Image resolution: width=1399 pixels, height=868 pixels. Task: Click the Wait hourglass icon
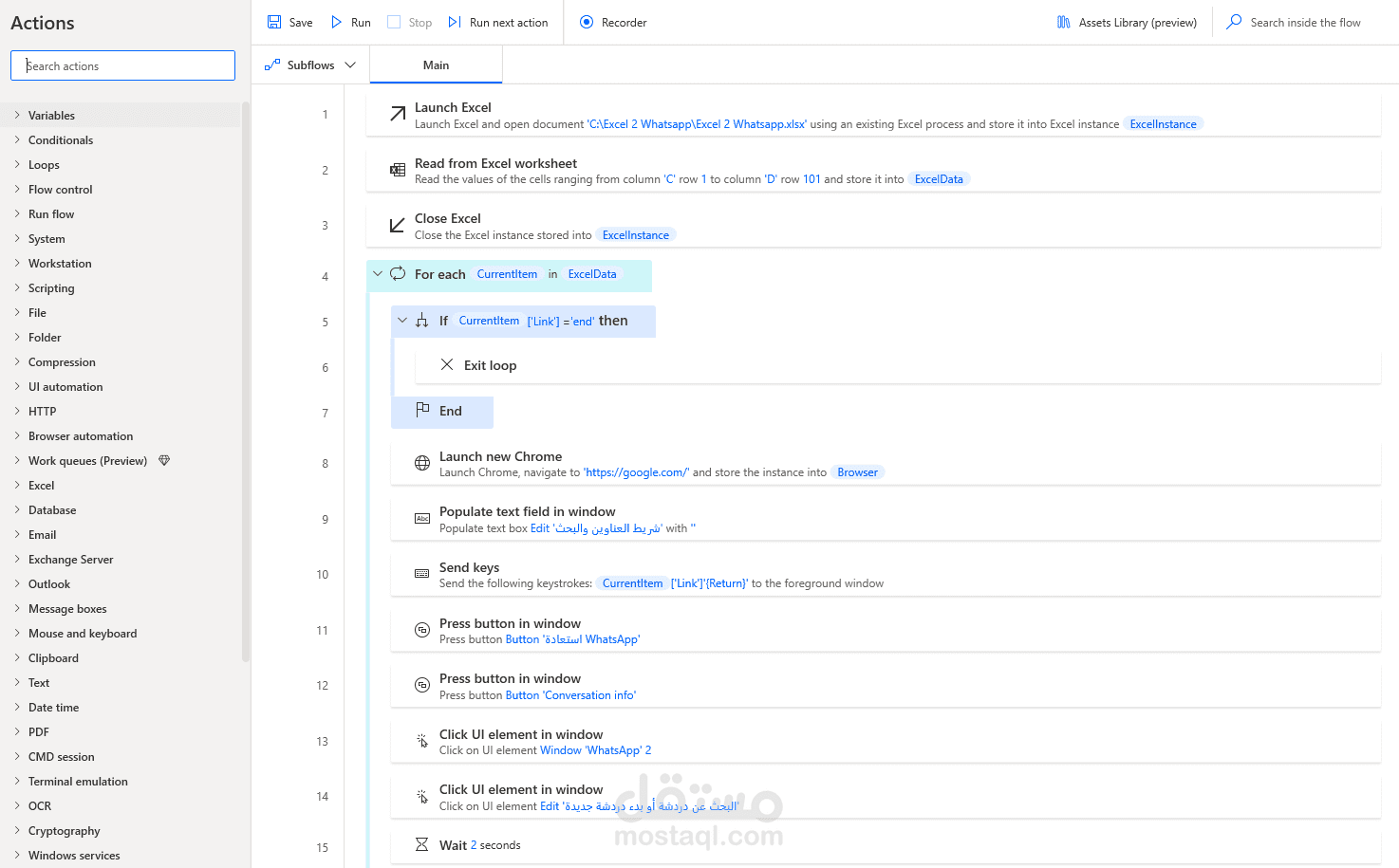[422, 844]
